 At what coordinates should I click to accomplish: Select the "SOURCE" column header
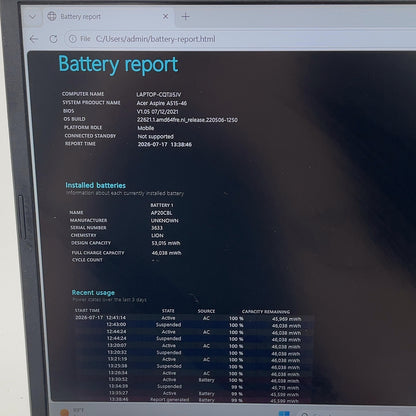[x=206, y=311]
